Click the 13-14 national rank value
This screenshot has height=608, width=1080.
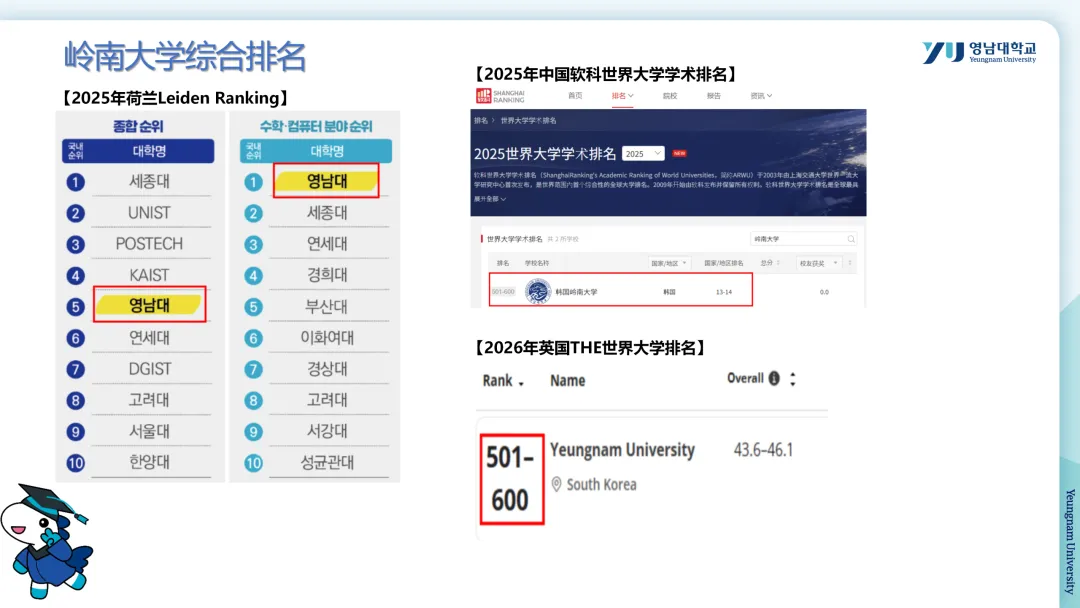724,292
